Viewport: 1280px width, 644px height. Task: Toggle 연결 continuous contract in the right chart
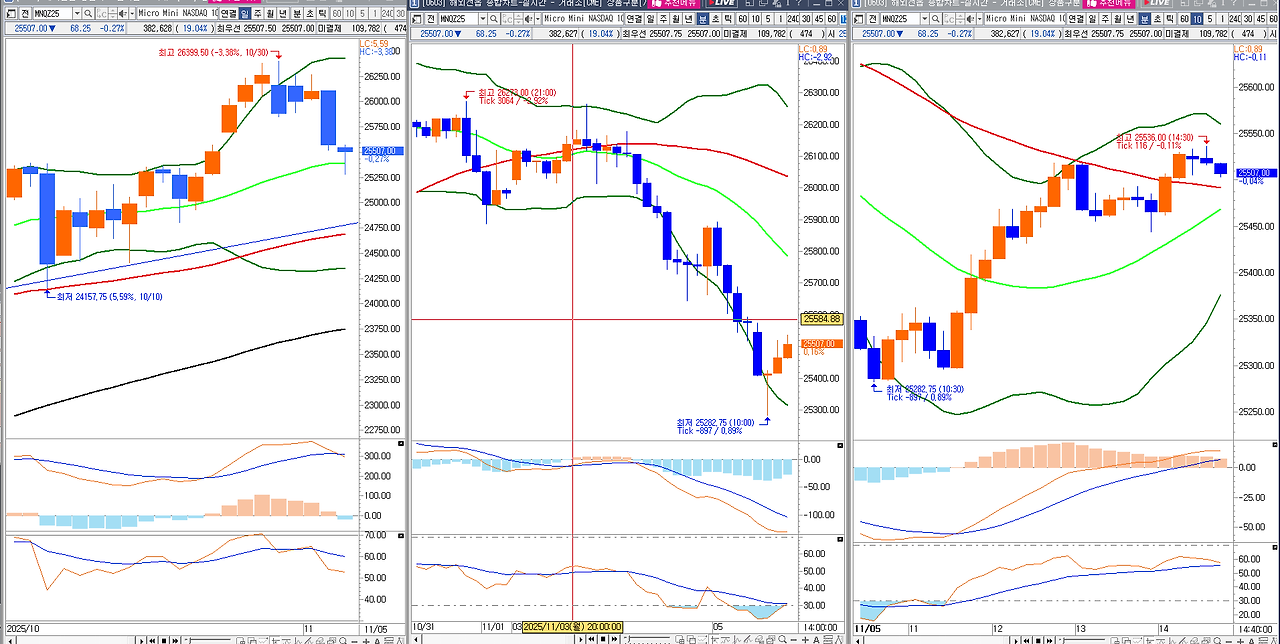[1076, 19]
